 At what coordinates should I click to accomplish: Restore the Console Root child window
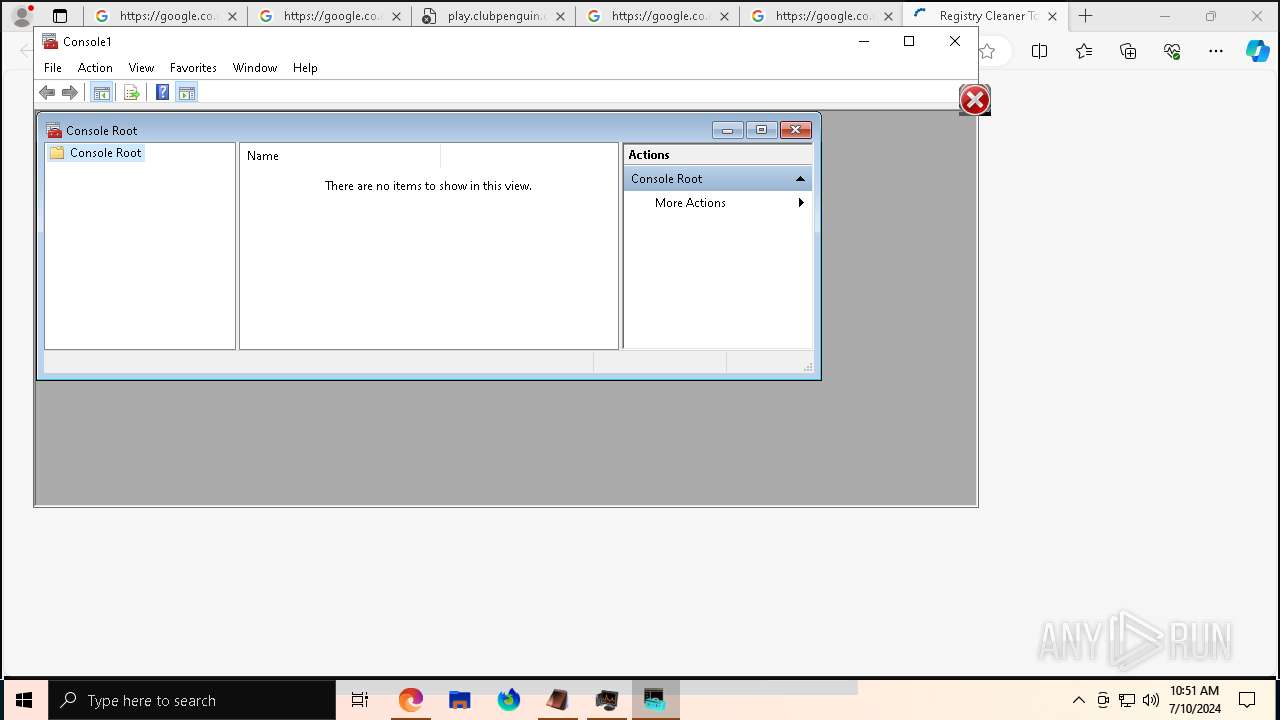761,130
